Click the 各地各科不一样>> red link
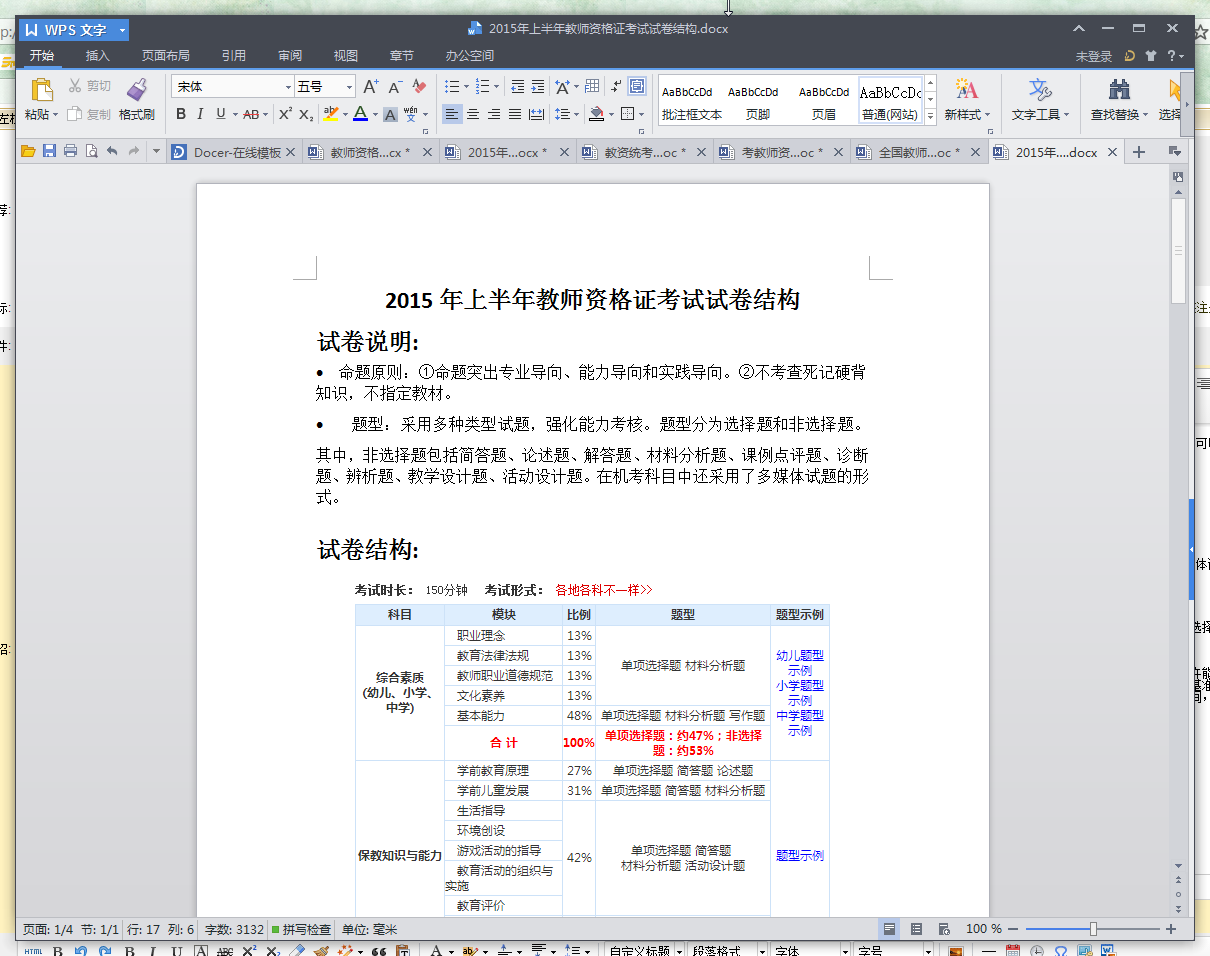The height and width of the screenshot is (956, 1210). click(603, 590)
